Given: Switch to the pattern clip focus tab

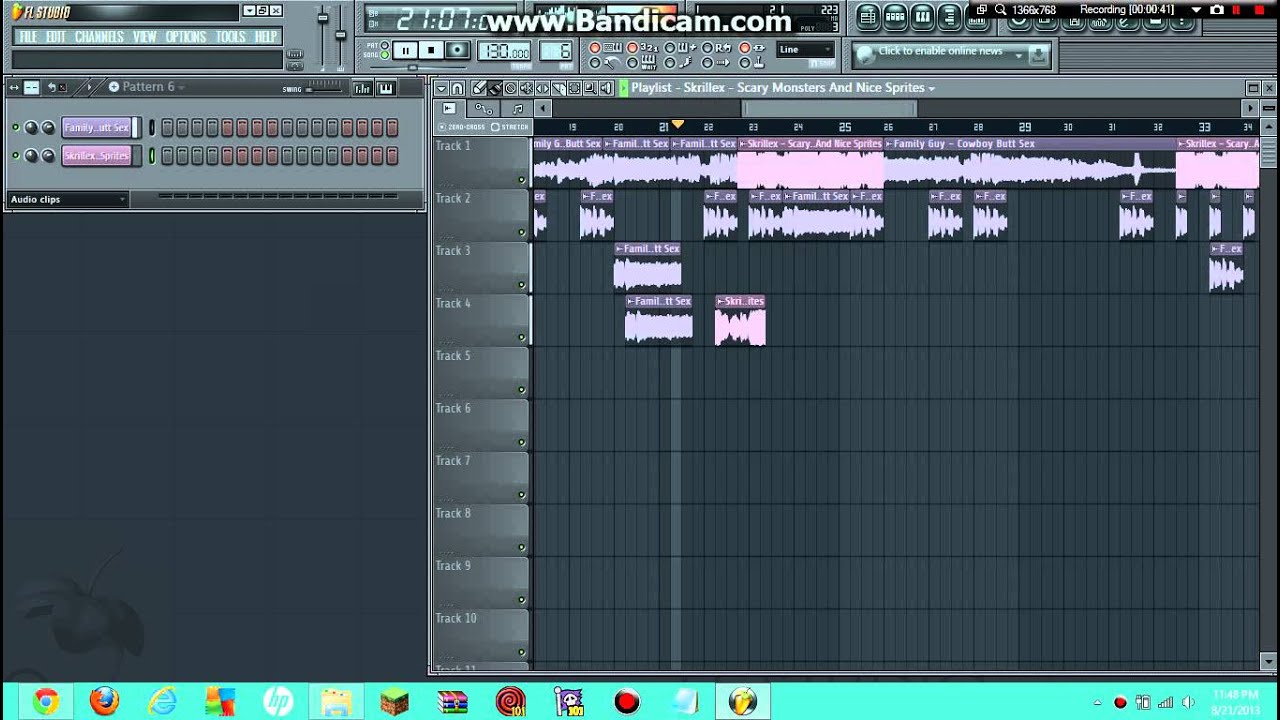Looking at the screenshot, I should pyautogui.click(x=517, y=108).
